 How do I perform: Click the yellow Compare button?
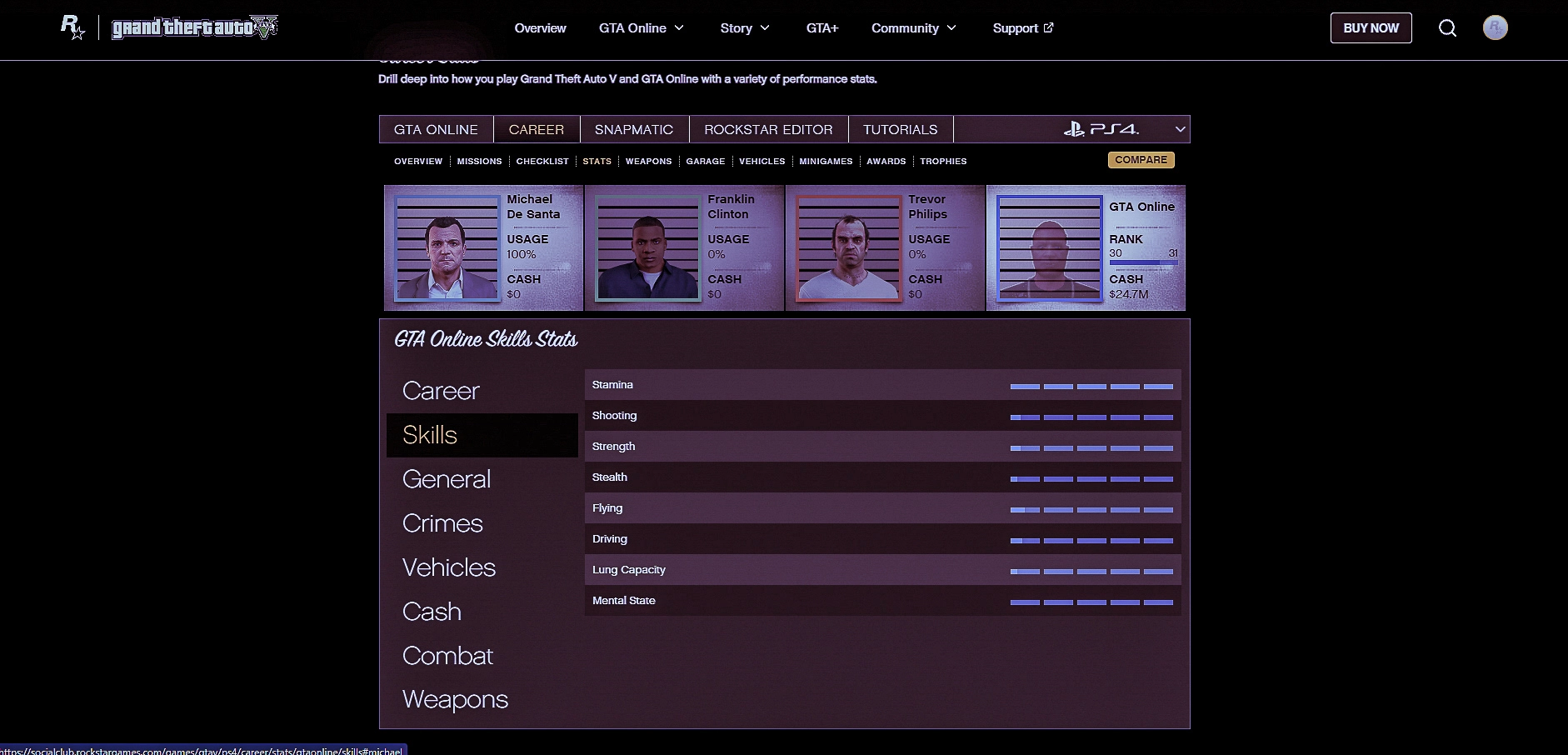point(1141,160)
